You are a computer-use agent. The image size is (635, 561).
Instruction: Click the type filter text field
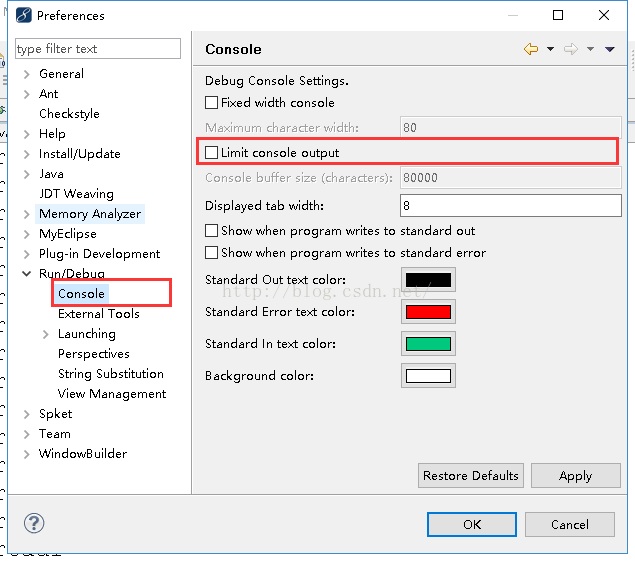tap(98, 49)
